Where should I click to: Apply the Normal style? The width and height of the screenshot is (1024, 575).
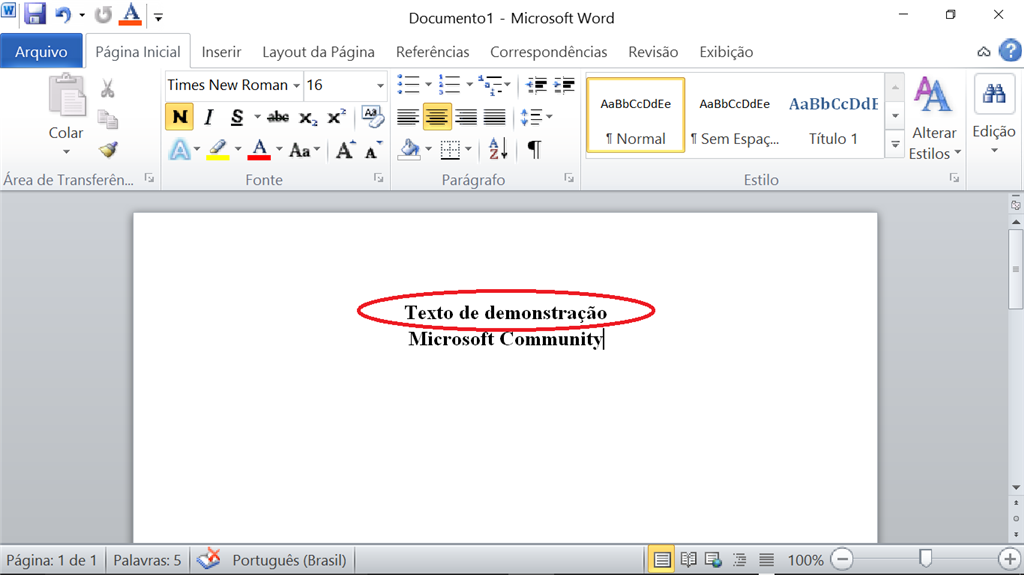(x=635, y=115)
